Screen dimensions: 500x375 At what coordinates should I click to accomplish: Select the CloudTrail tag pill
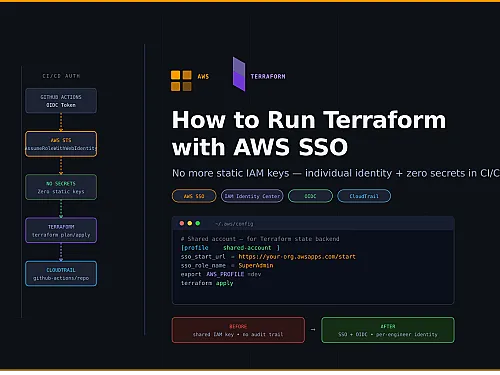pyautogui.click(x=364, y=196)
